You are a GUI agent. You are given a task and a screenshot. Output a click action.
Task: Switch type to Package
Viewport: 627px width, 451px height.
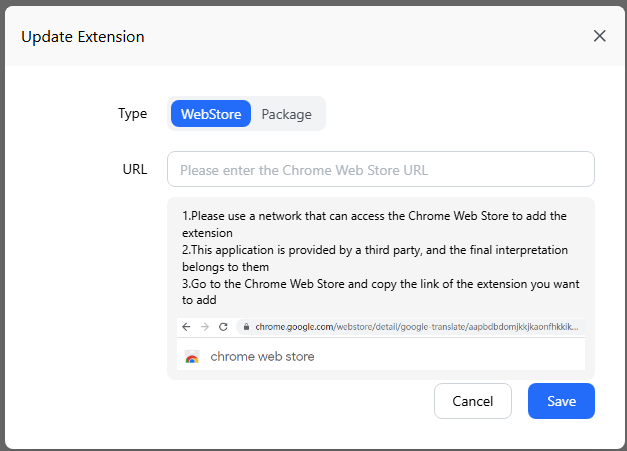click(286, 114)
